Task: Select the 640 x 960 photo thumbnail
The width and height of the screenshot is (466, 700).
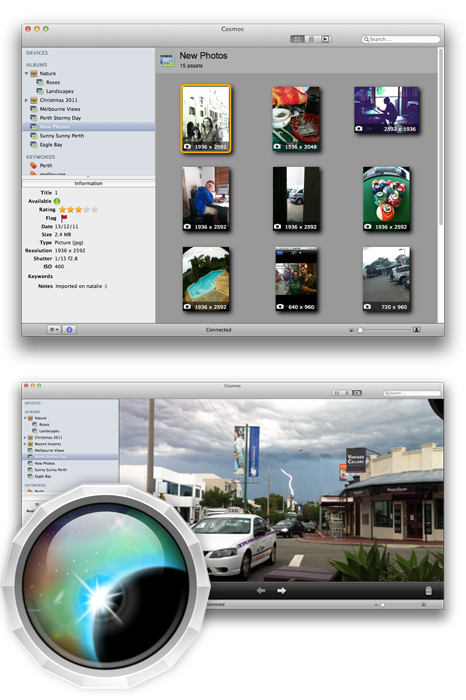Action: (296, 279)
